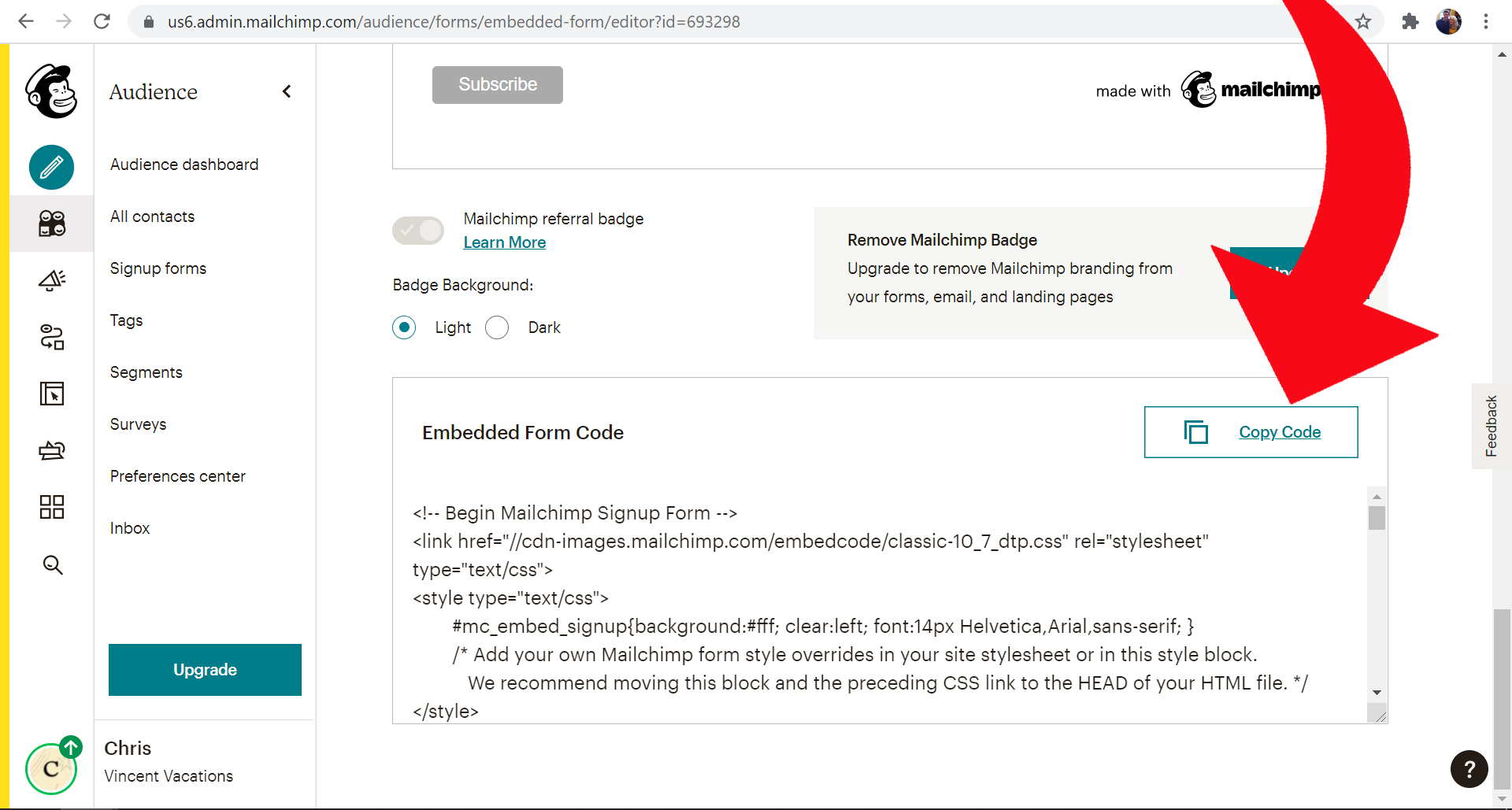Click the code box resize handle
The width and height of the screenshot is (1512, 810).
click(1378, 714)
